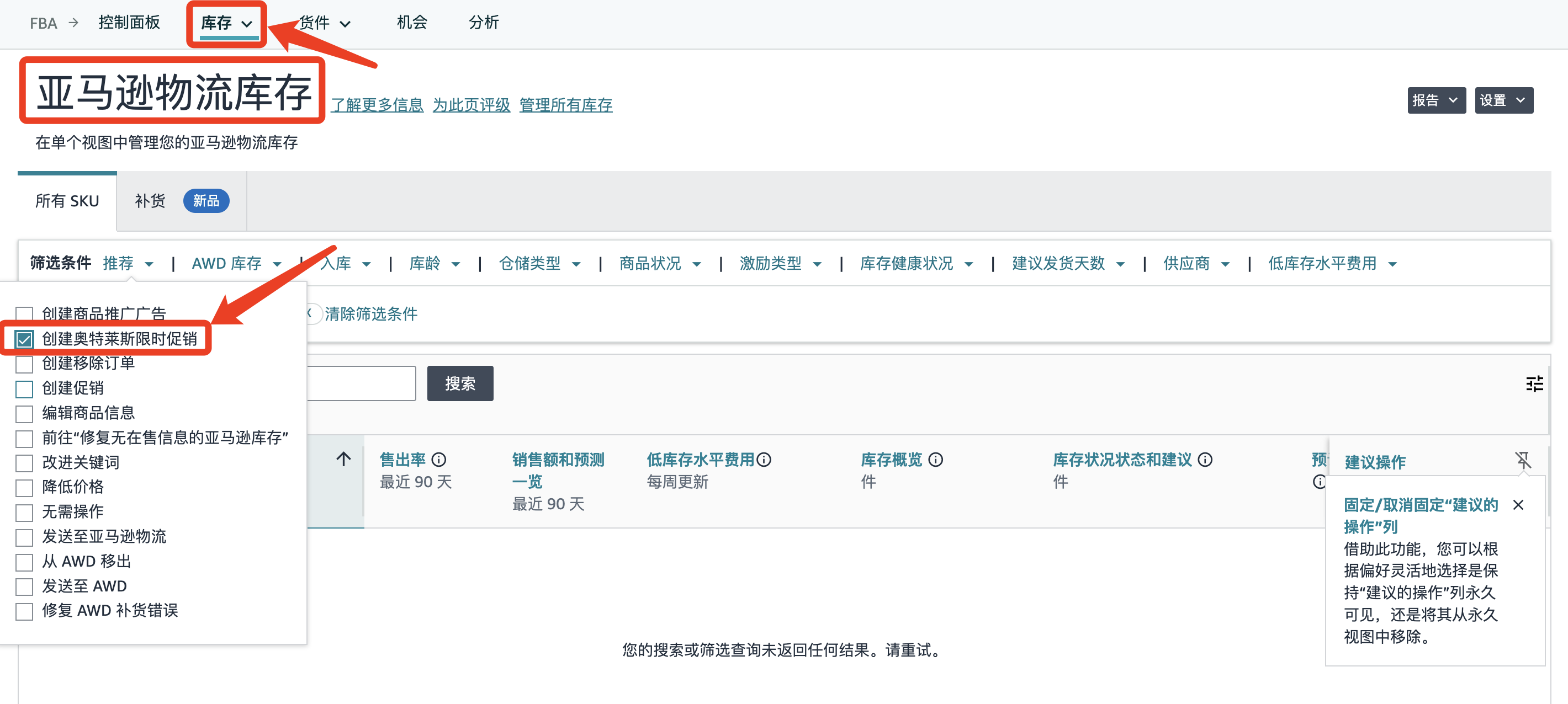Viewport: 1568px width, 704px height.
Task: Check 创建移除订单 checkbox
Action: pos(24,365)
